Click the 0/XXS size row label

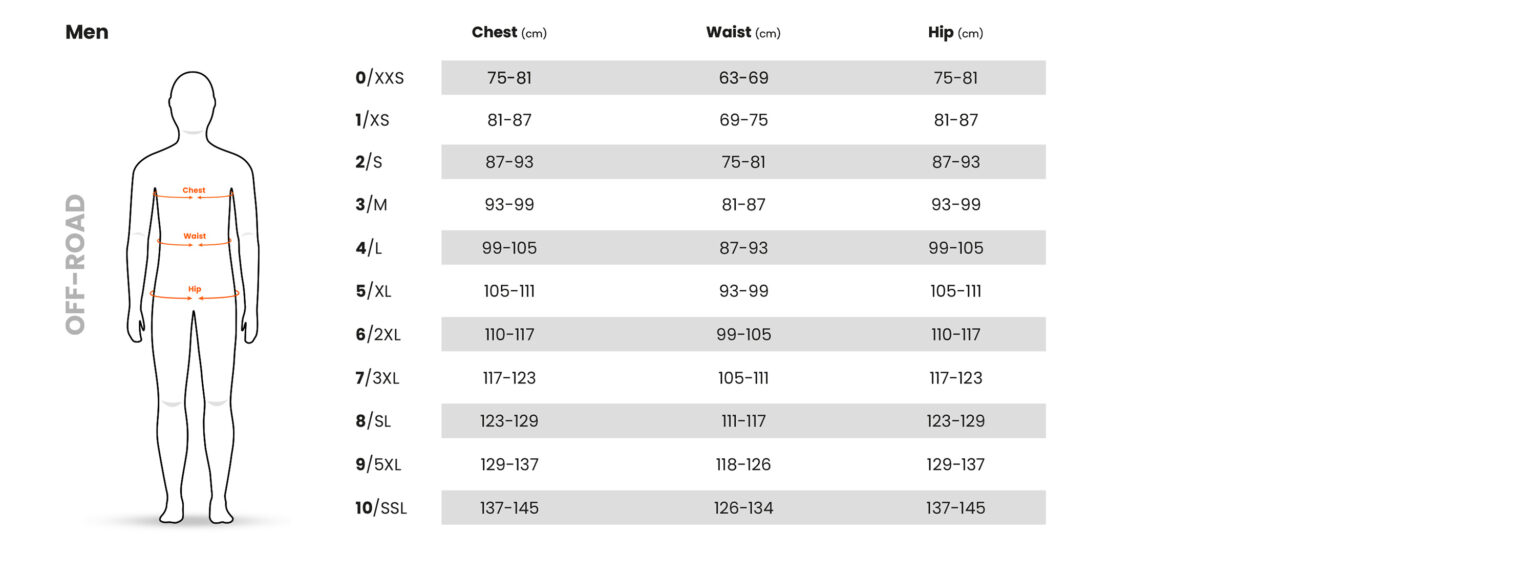point(380,77)
